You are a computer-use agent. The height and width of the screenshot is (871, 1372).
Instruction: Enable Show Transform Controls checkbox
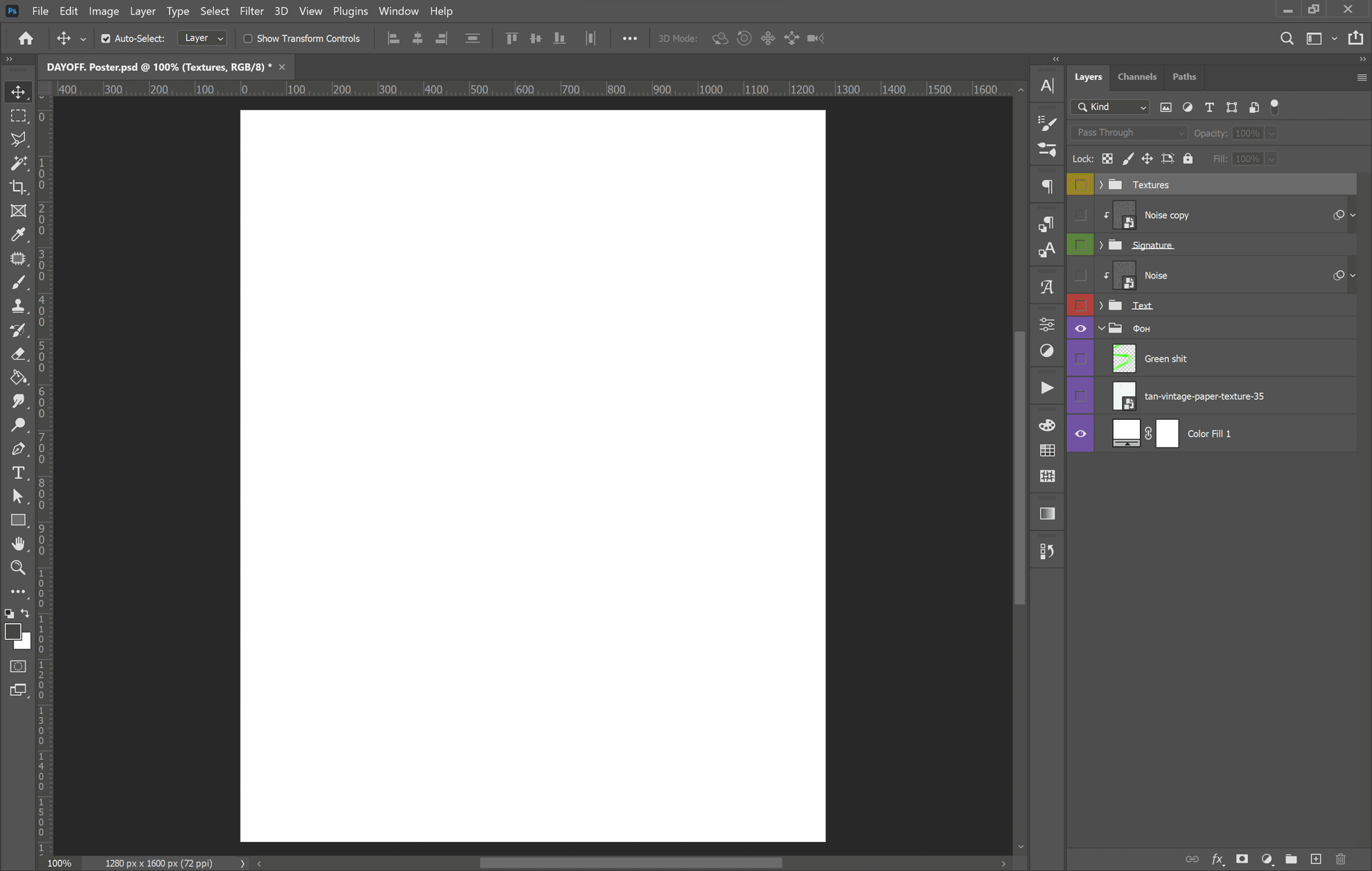point(247,39)
